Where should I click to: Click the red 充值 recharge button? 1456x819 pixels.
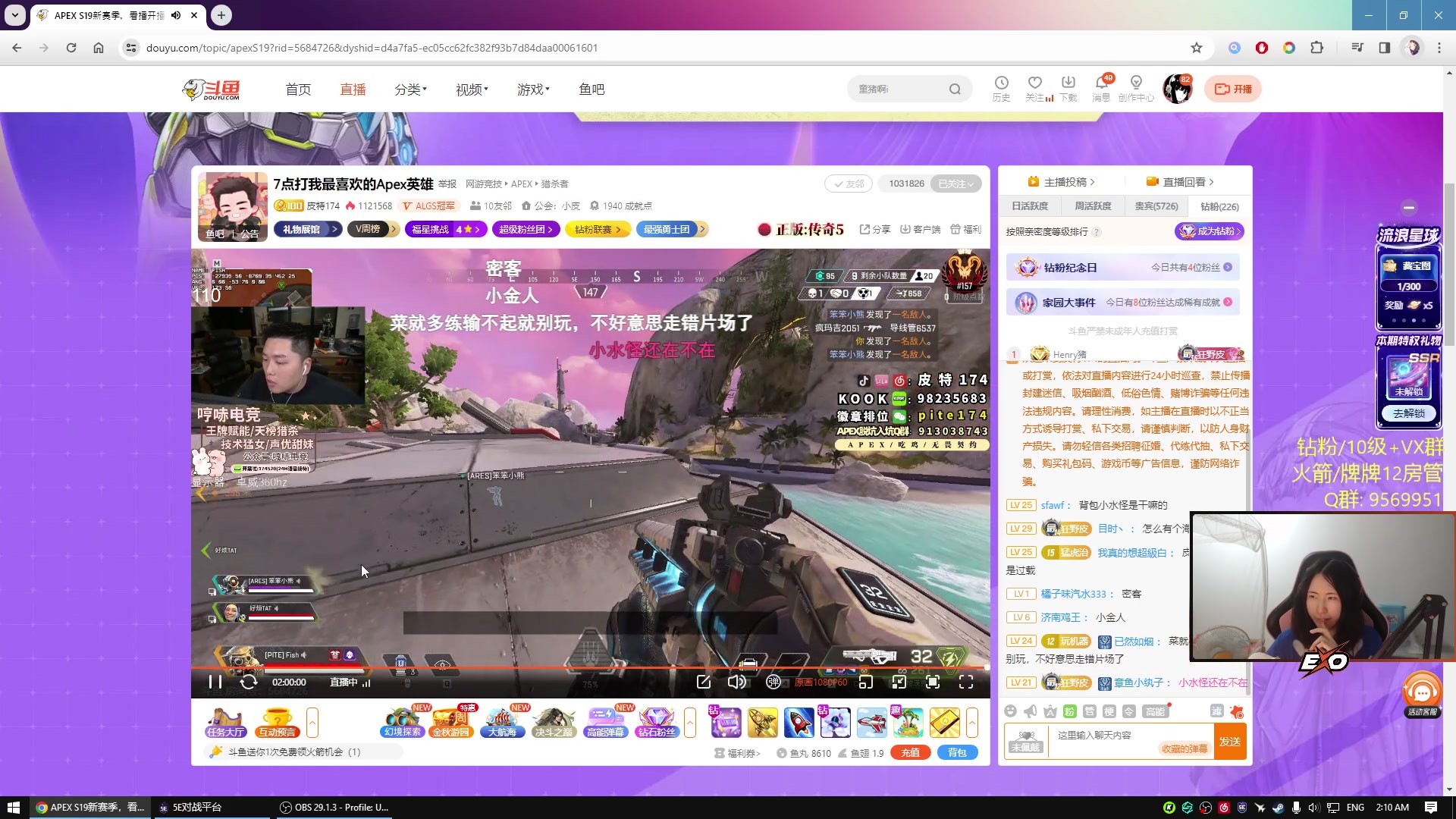[910, 753]
